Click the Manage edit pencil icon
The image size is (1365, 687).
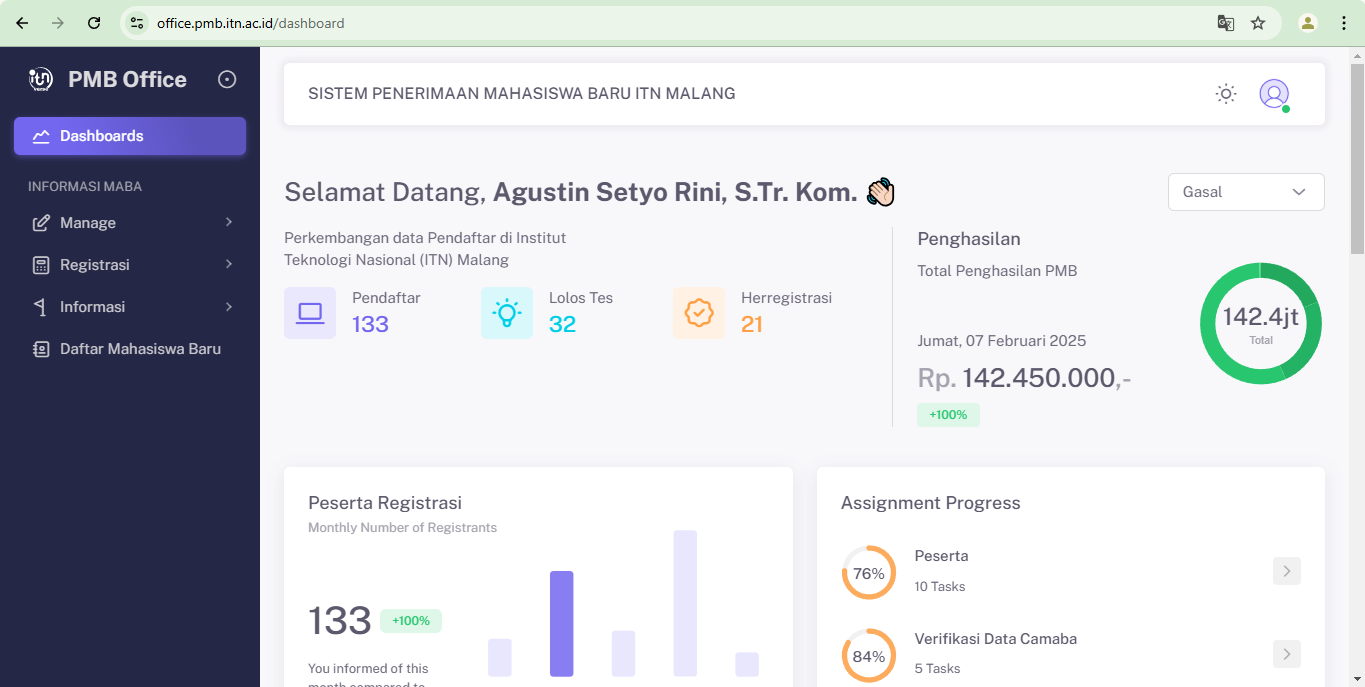click(41, 223)
